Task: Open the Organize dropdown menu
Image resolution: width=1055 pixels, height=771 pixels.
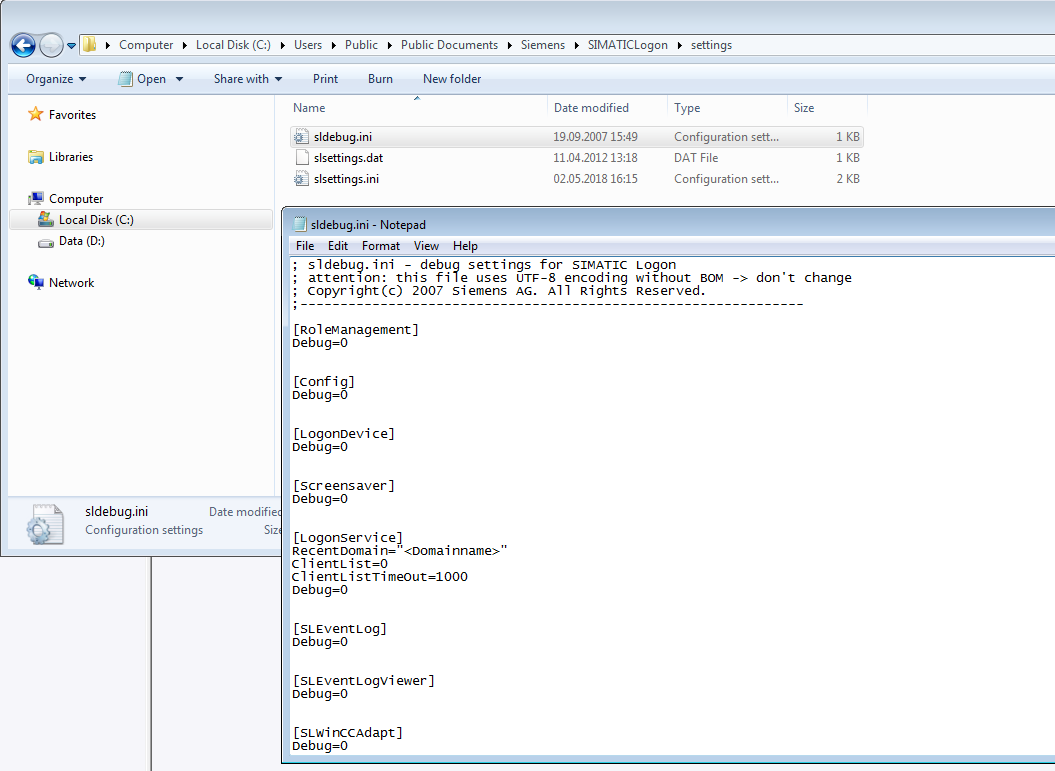Action: pos(56,79)
